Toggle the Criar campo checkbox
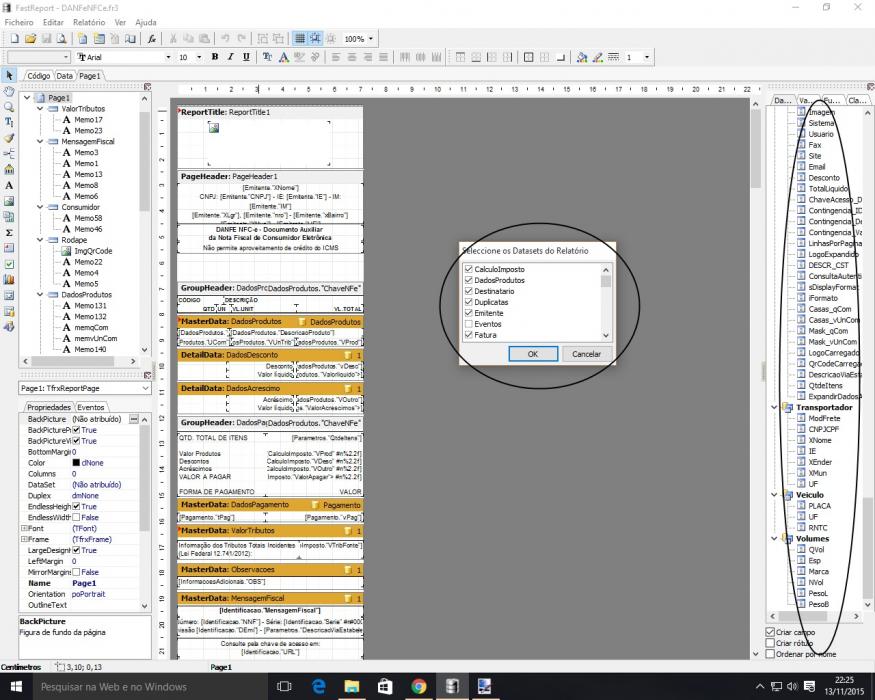Viewport: 875px width, 700px height. 770,632
